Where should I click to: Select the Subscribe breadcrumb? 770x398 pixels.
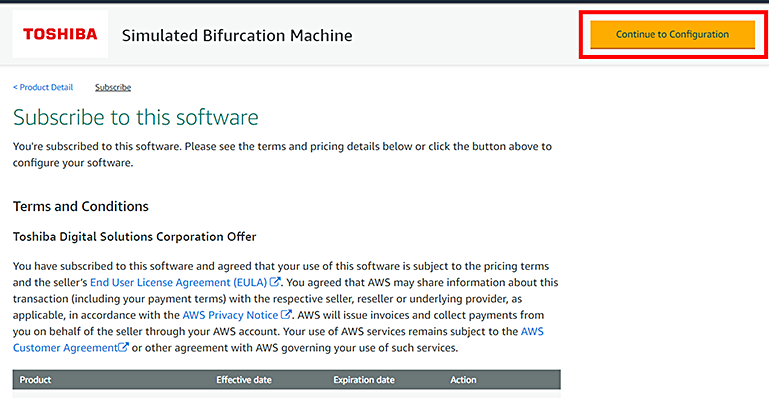click(113, 87)
